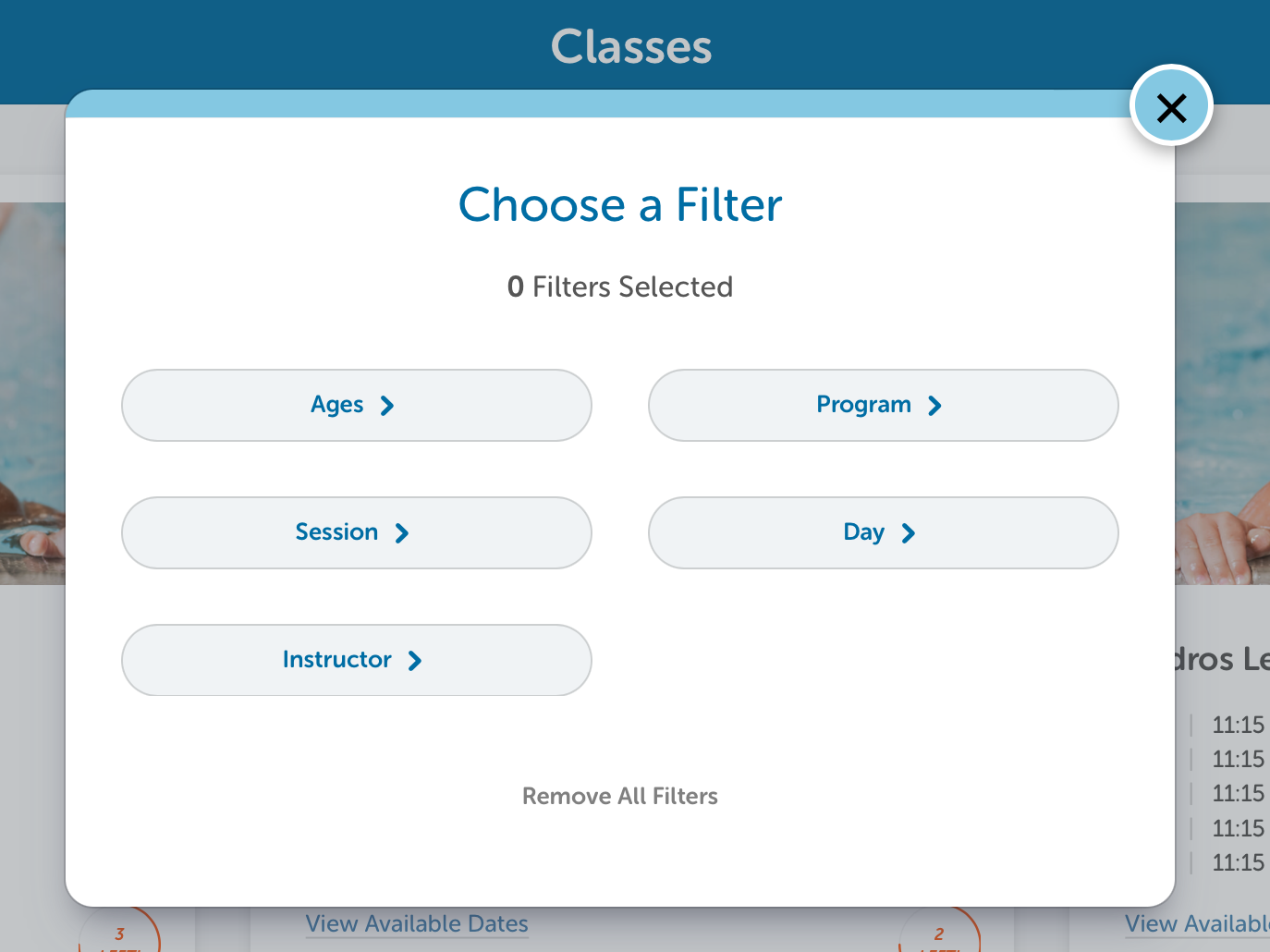Screen dimensions: 1270x952
Task: Expand the Day filter list
Action: [x=884, y=533]
